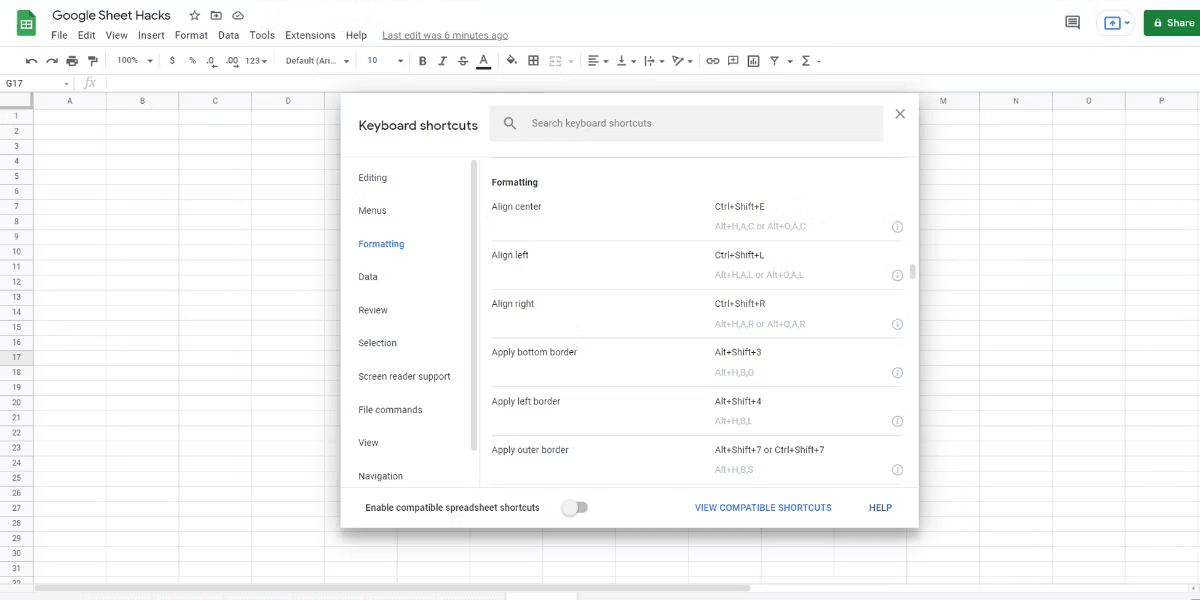The width and height of the screenshot is (1200, 600).
Task: Click the undo icon in the toolbar
Action: (31, 61)
